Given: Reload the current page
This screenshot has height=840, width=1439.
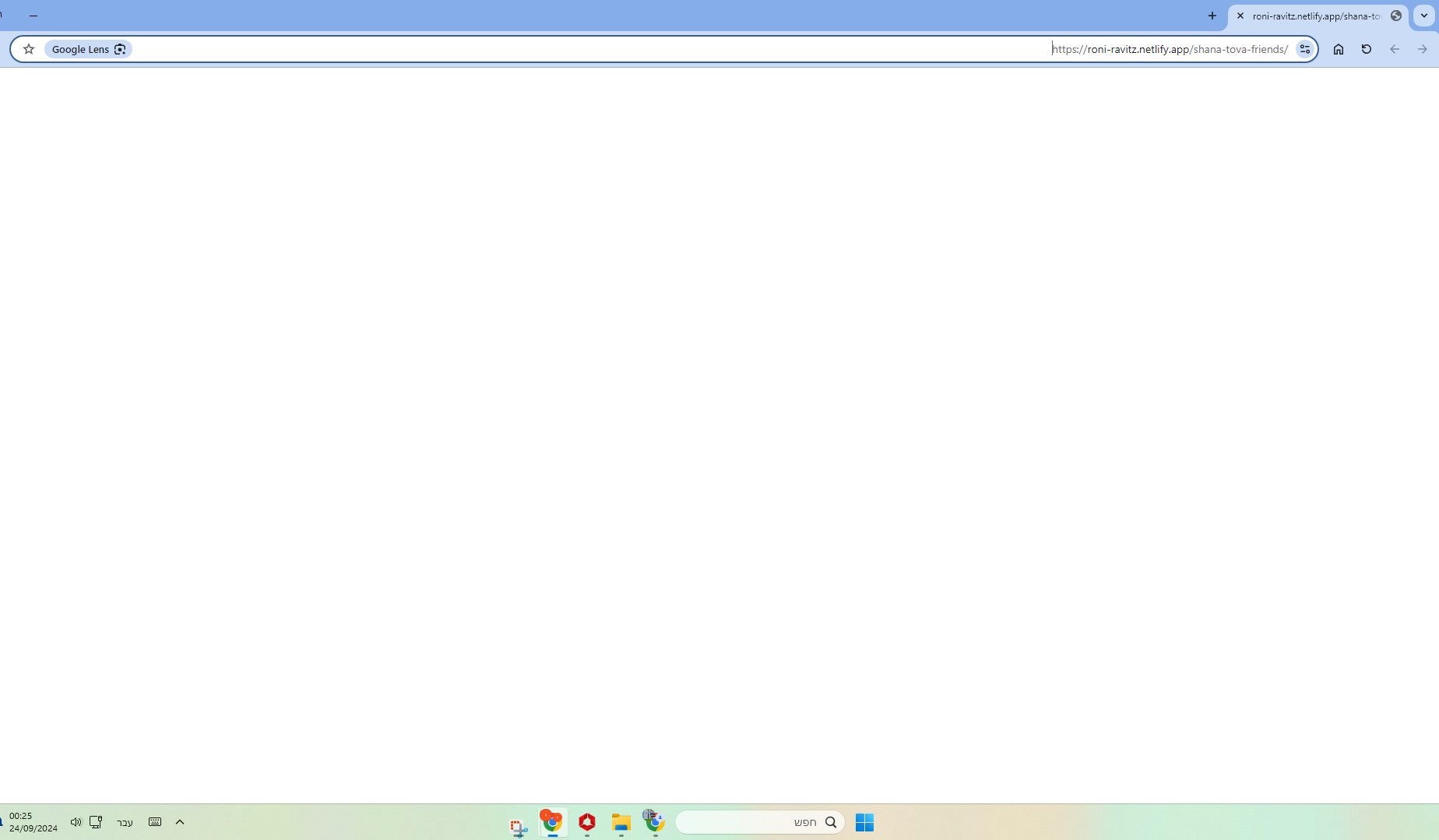Looking at the screenshot, I should pos(1367,49).
